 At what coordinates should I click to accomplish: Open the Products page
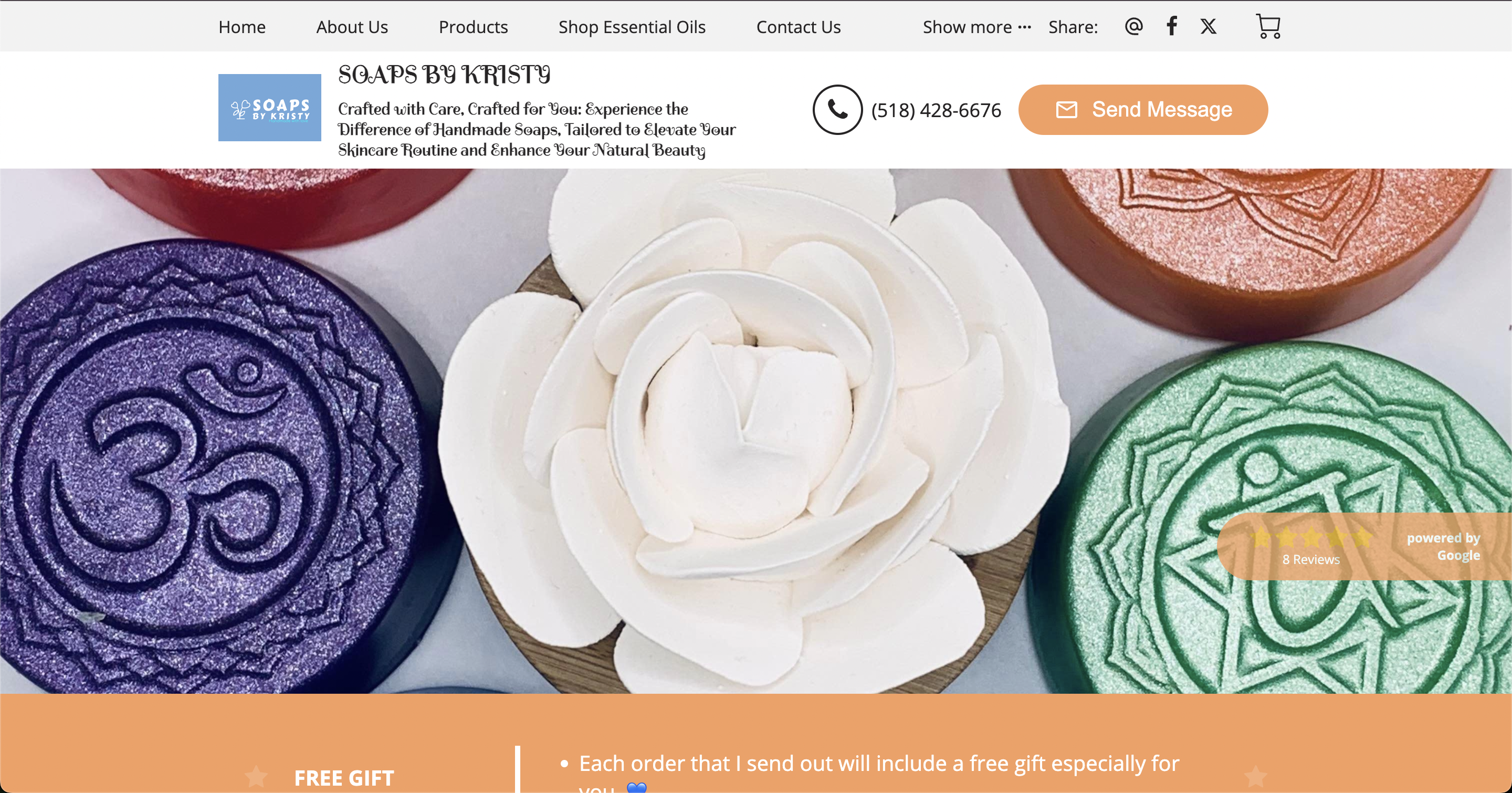(x=473, y=27)
